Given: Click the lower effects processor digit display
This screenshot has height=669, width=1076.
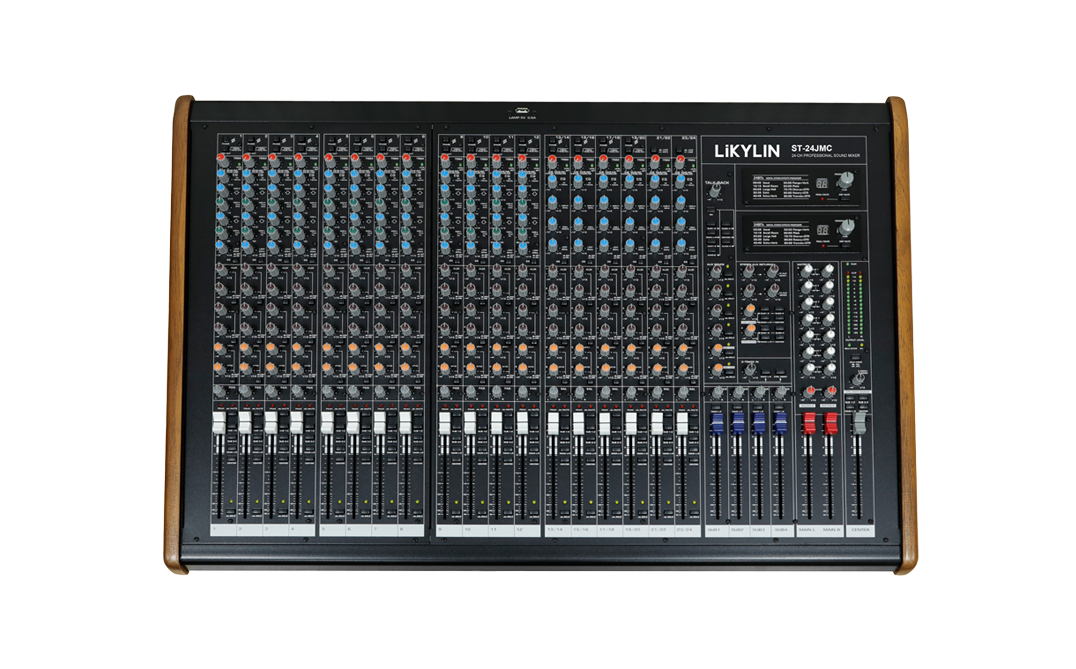Looking at the screenshot, I should (x=820, y=229).
